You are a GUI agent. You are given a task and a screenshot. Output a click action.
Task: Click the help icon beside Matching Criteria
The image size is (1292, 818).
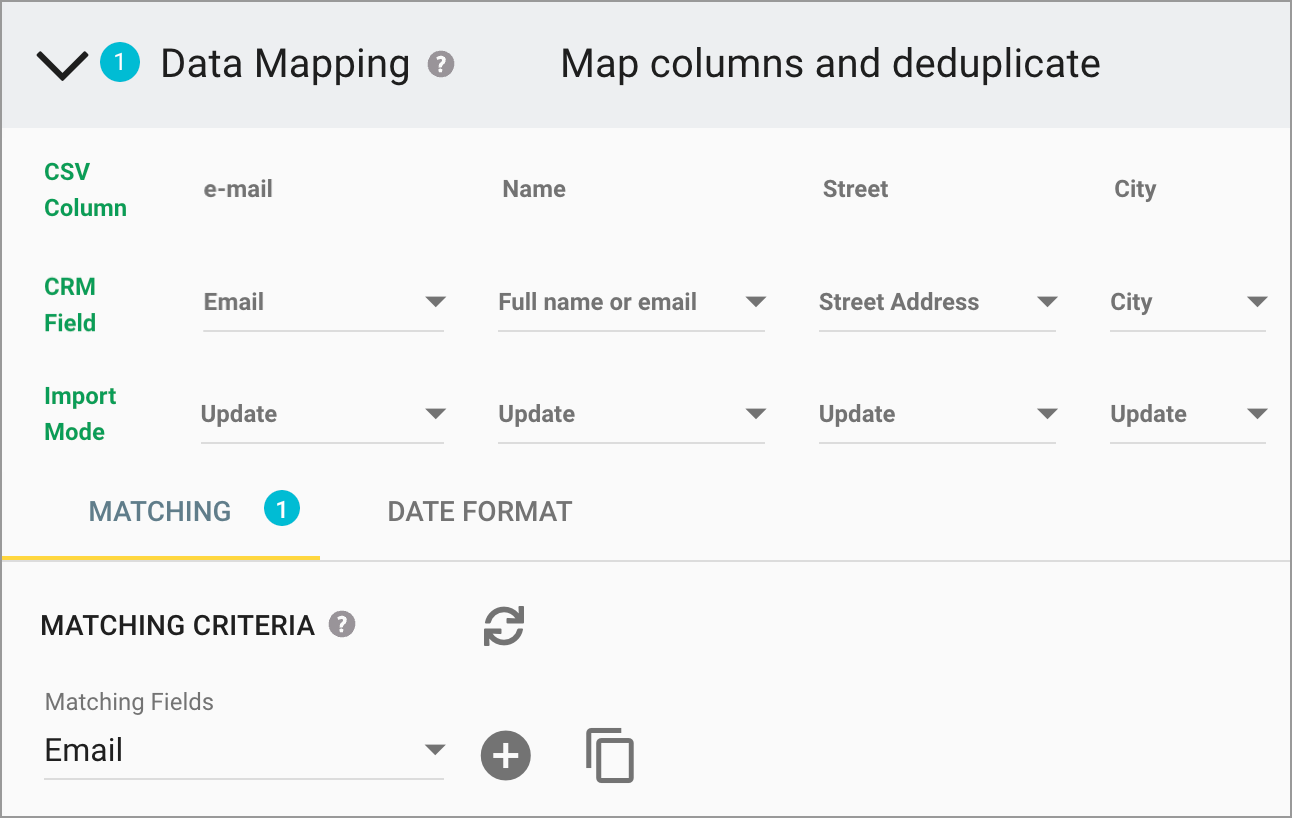click(x=343, y=625)
